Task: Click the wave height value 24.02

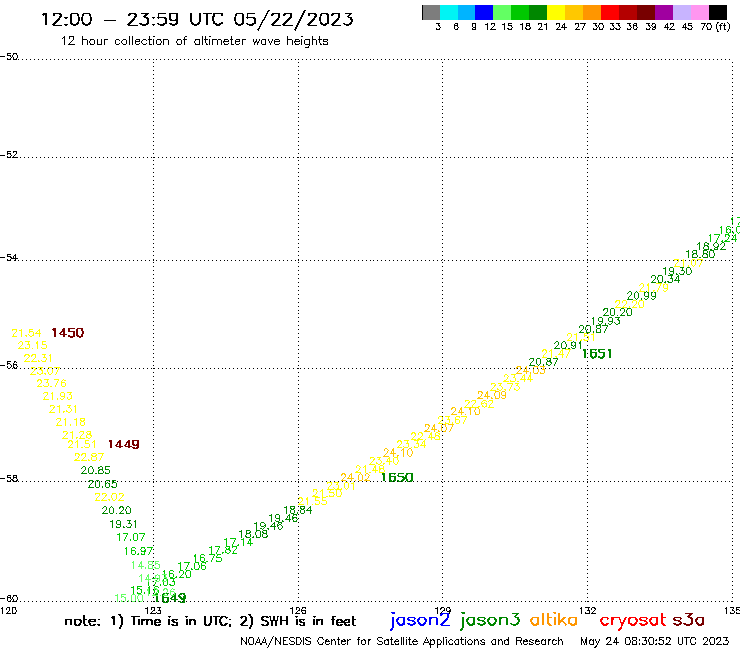Action: click(x=355, y=477)
